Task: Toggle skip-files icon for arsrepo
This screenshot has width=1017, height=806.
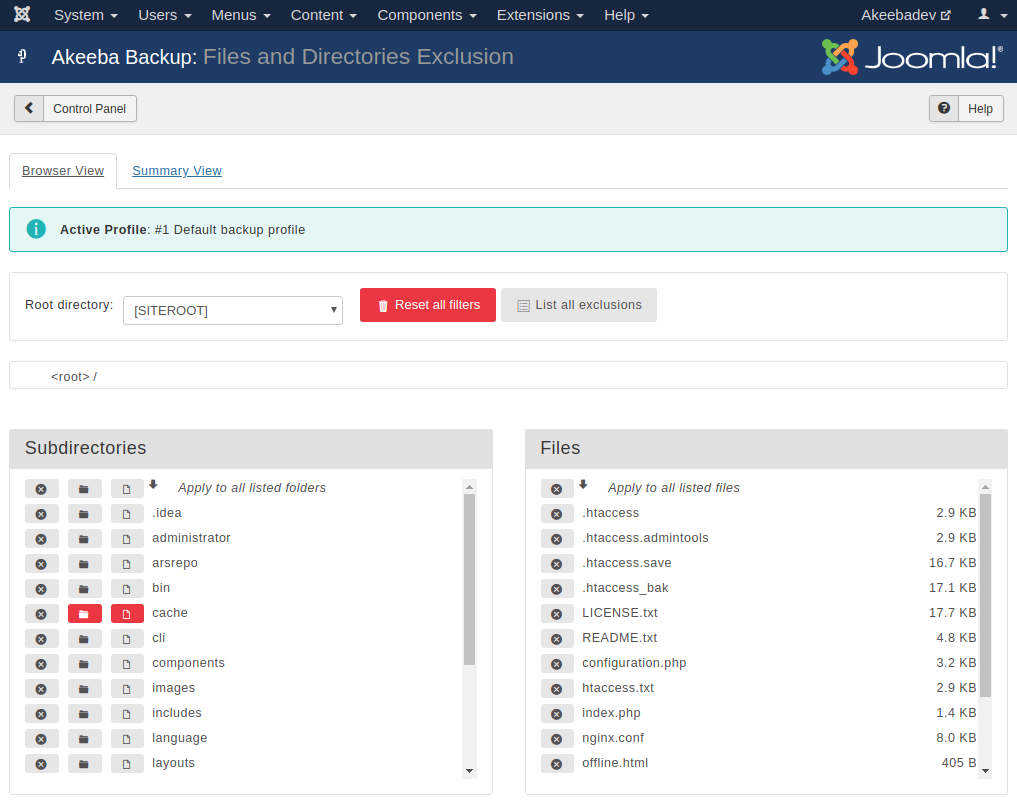Action: pos(127,563)
